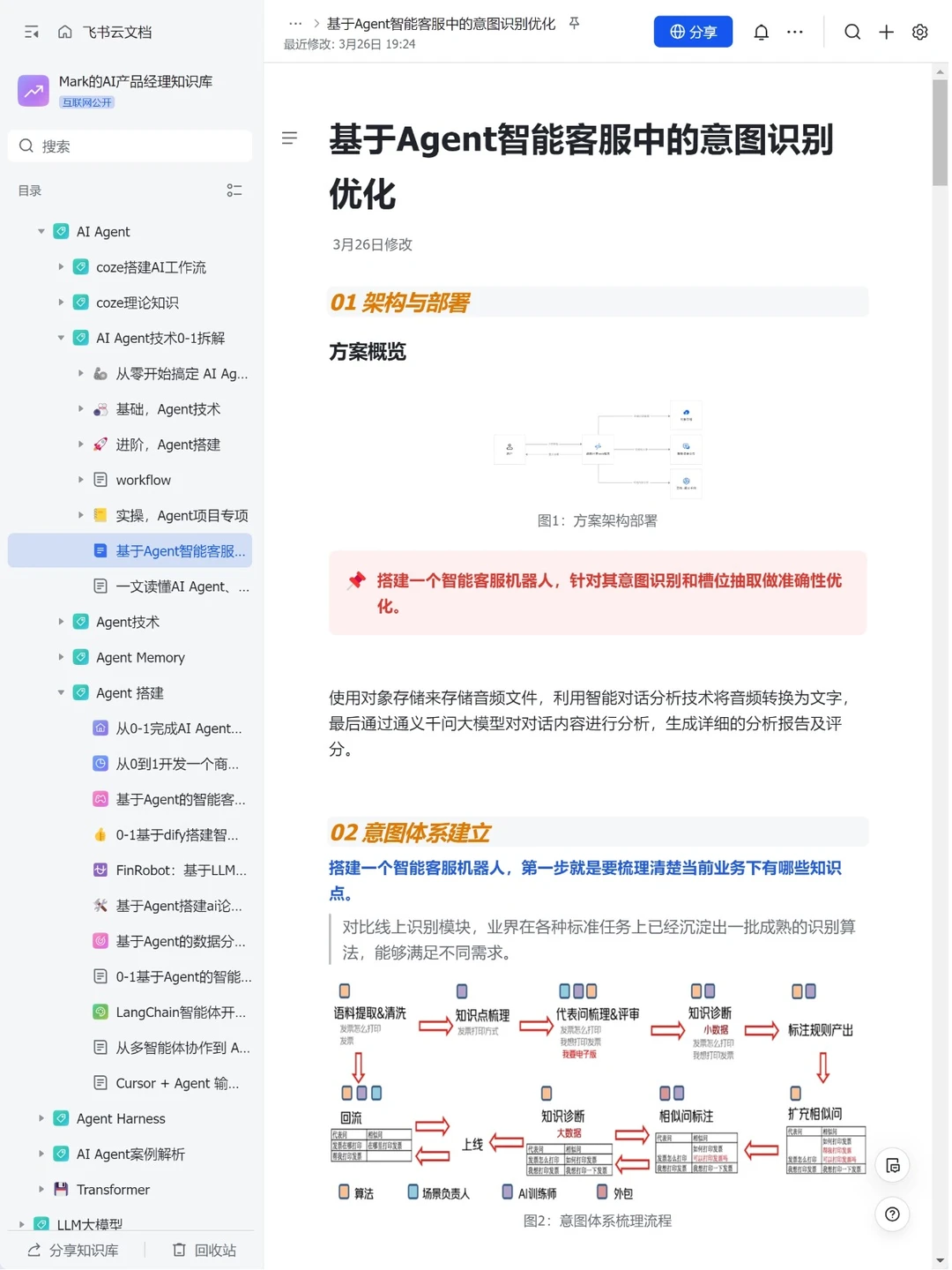Click the LangChain智能体开 green icon
Viewport: 952px width, 1270px height.
100,1012
